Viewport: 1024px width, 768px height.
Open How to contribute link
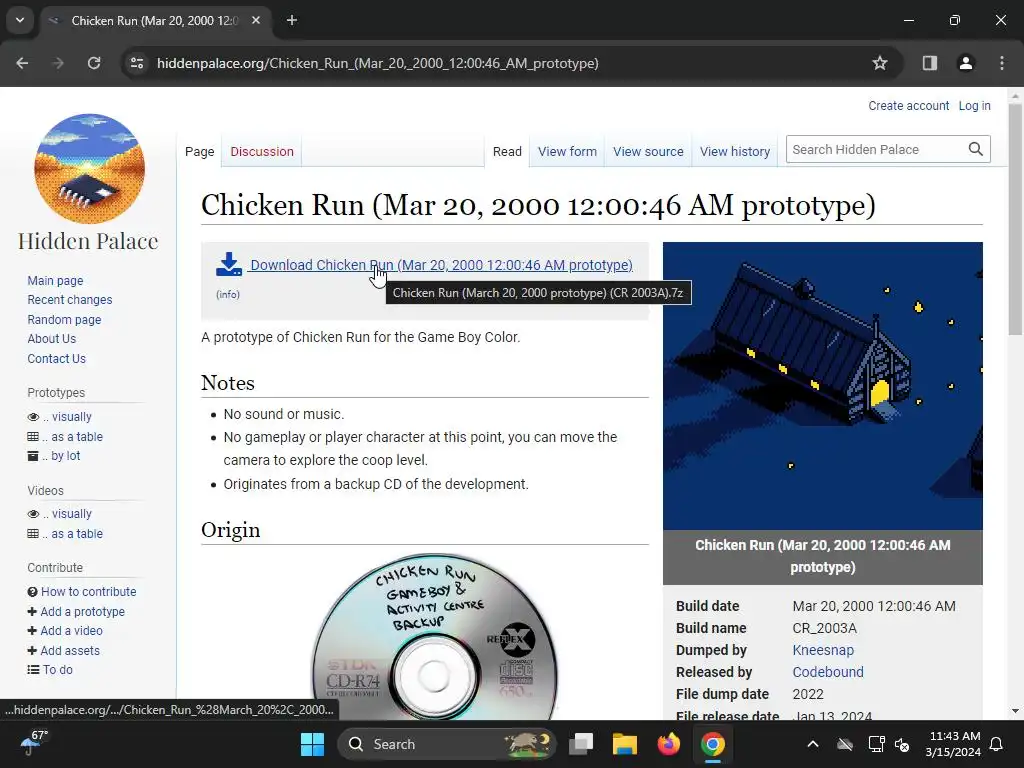(x=89, y=592)
